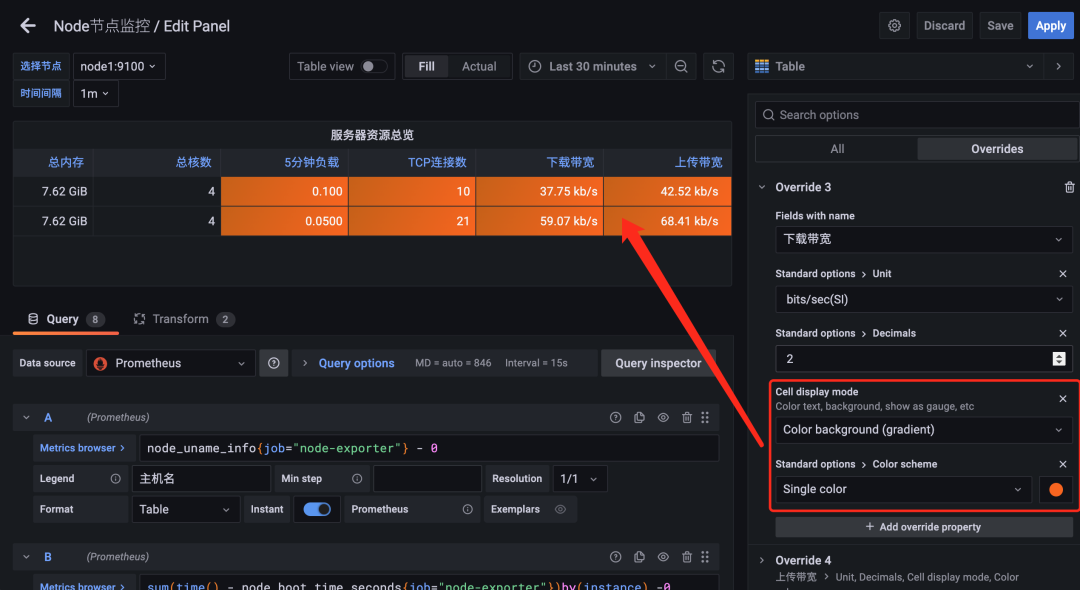This screenshot has height=590, width=1080.
Task: Zoom out time range magnifier icon
Action: 681,66
